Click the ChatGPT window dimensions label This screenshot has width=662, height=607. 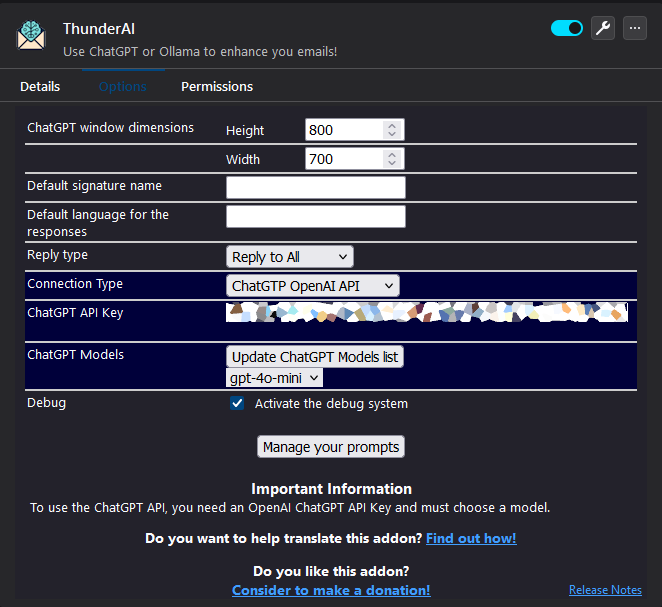[x=111, y=127]
